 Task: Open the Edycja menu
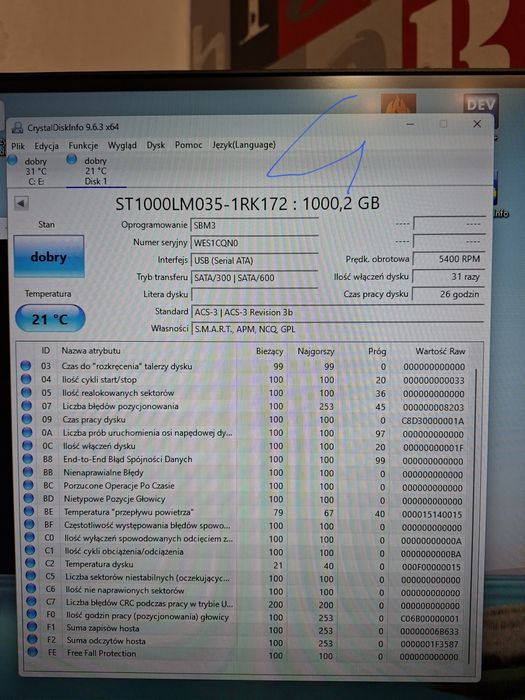pos(46,146)
